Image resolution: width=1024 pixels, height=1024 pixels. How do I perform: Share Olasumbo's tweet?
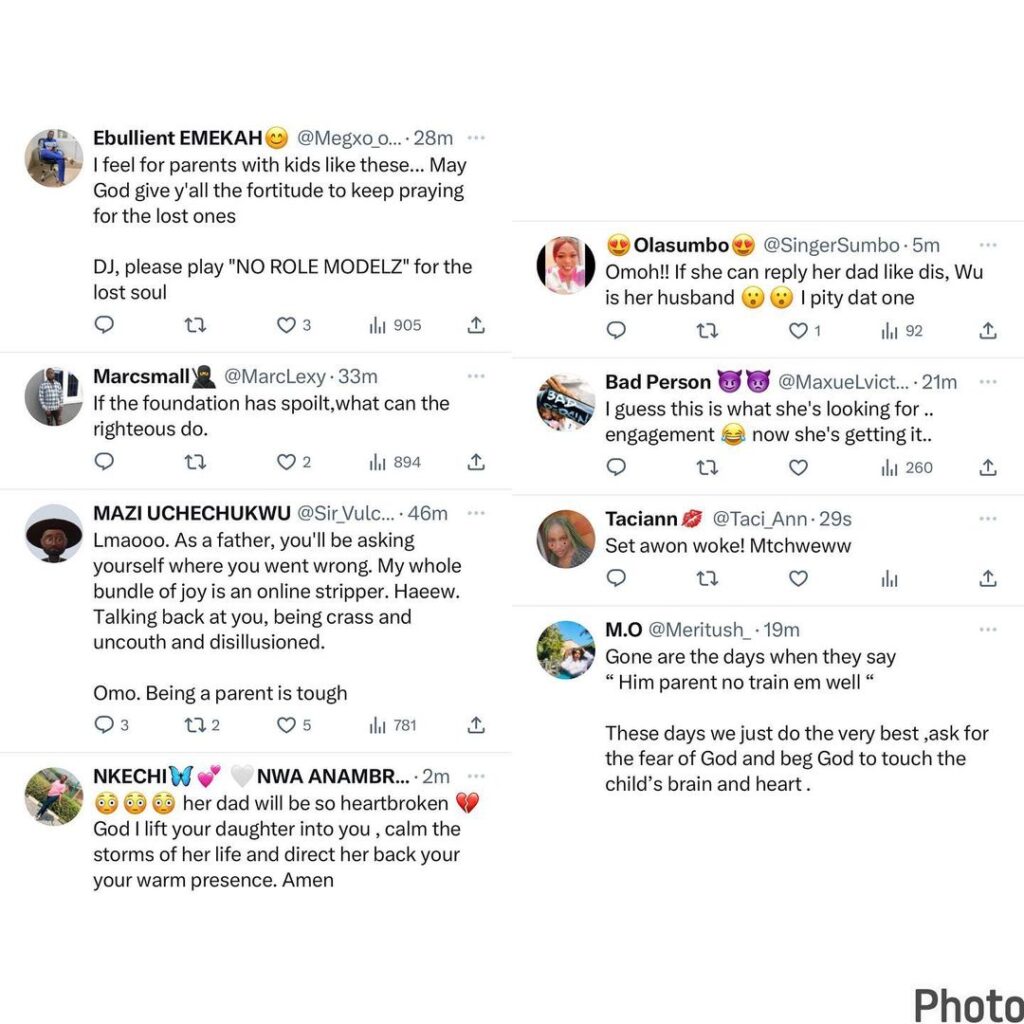point(987,330)
